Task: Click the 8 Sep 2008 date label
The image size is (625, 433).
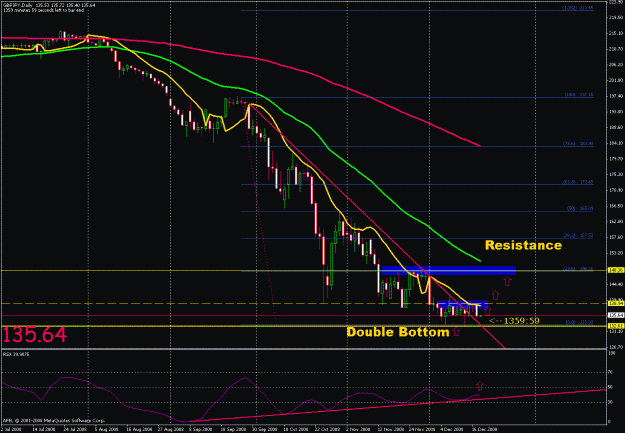Action: [202, 429]
